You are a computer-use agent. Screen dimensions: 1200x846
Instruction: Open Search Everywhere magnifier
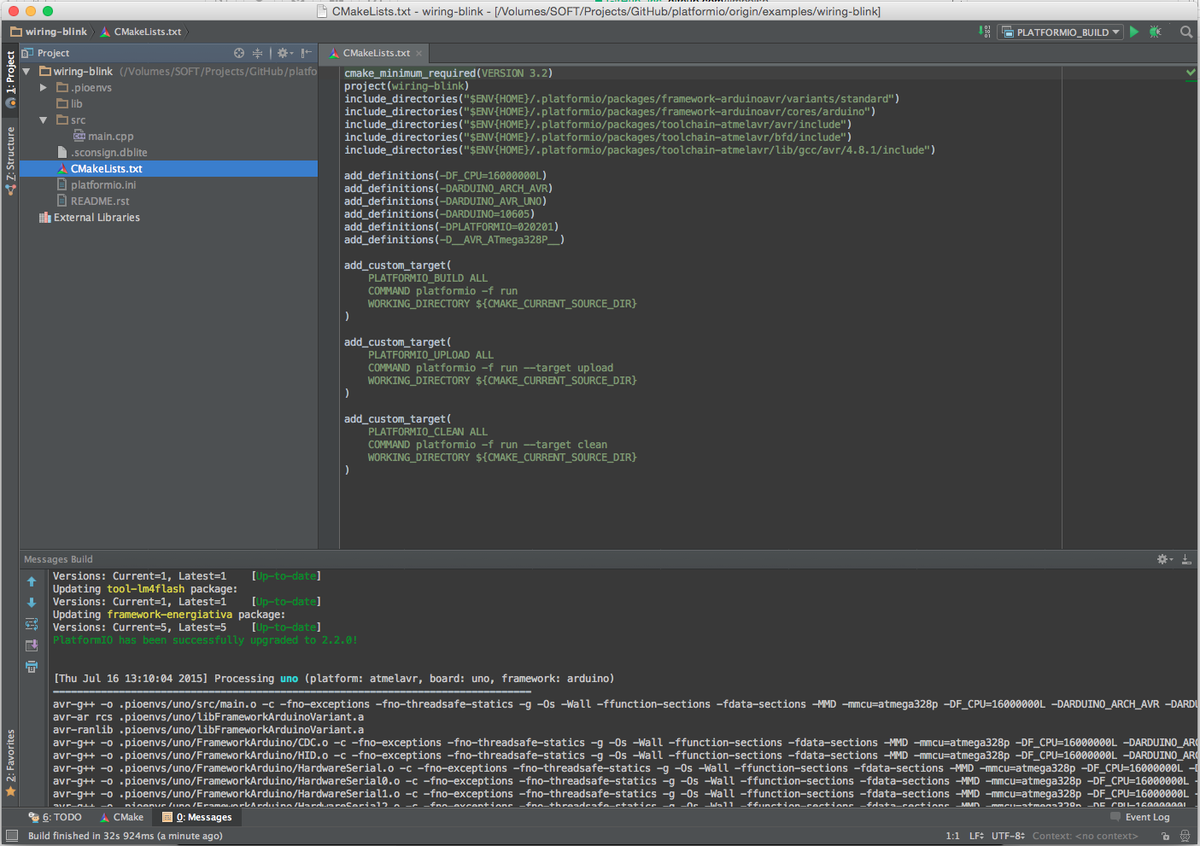(1186, 32)
